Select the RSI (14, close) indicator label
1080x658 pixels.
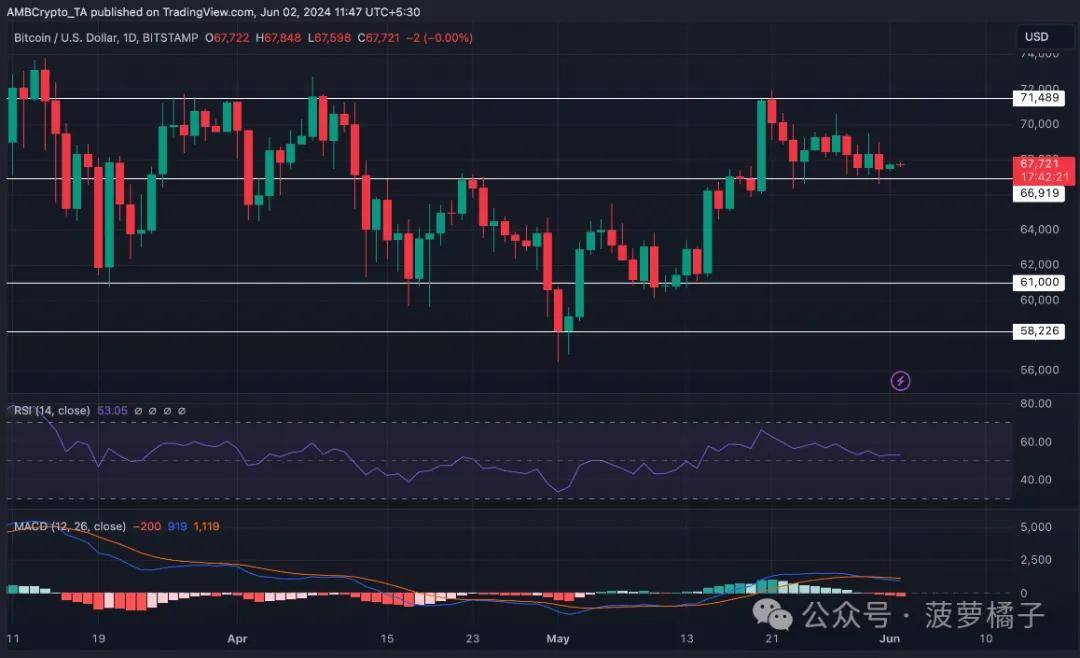pyautogui.click(x=51, y=411)
